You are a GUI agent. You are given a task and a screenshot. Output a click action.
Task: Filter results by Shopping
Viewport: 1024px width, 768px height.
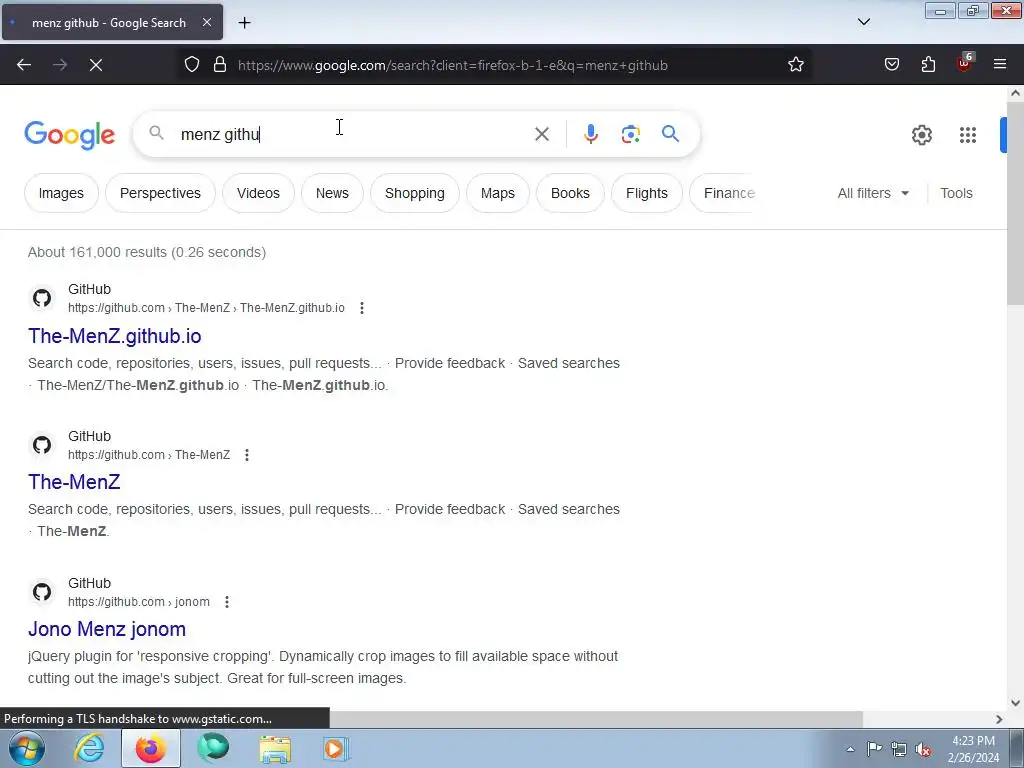click(x=415, y=193)
